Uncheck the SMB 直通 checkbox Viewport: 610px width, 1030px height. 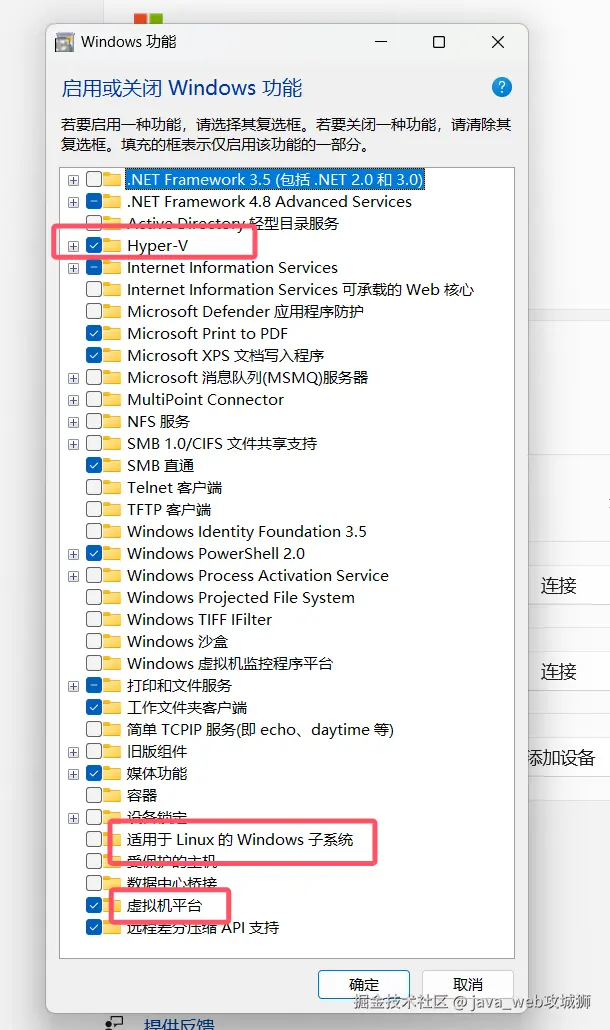coord(94,465)
